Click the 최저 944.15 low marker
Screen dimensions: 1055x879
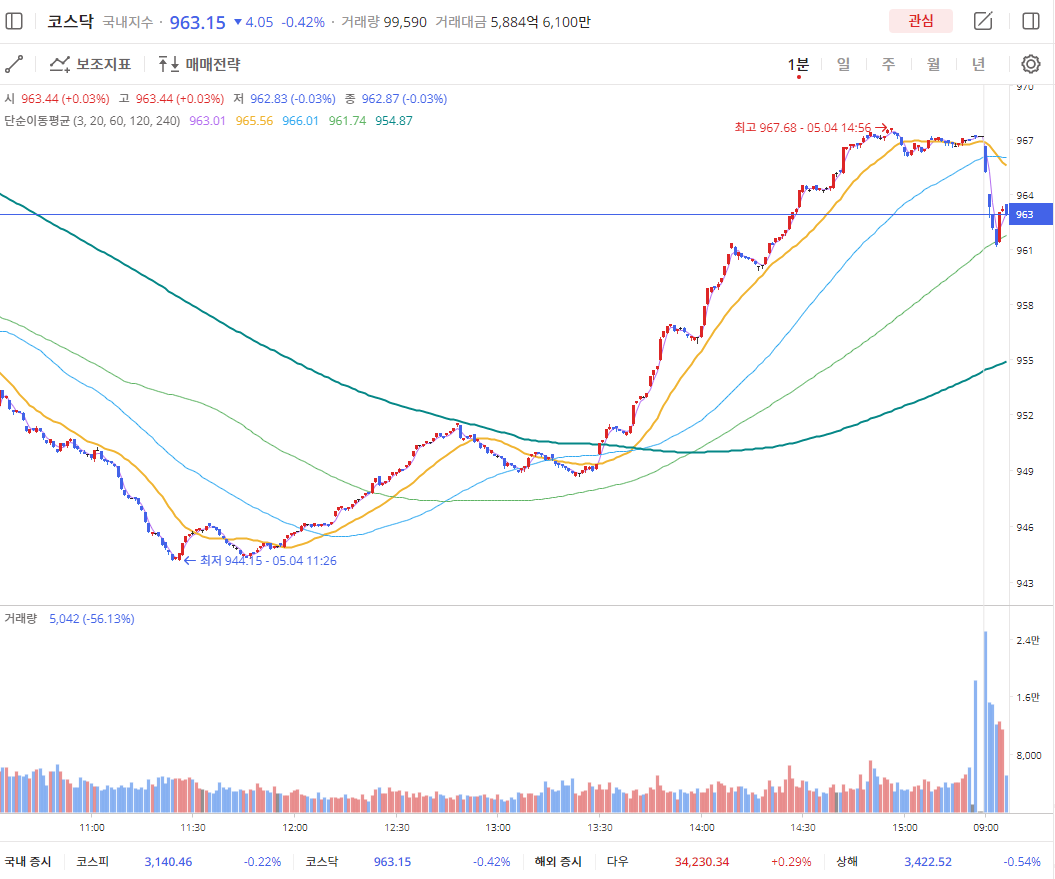pos(260,561)
